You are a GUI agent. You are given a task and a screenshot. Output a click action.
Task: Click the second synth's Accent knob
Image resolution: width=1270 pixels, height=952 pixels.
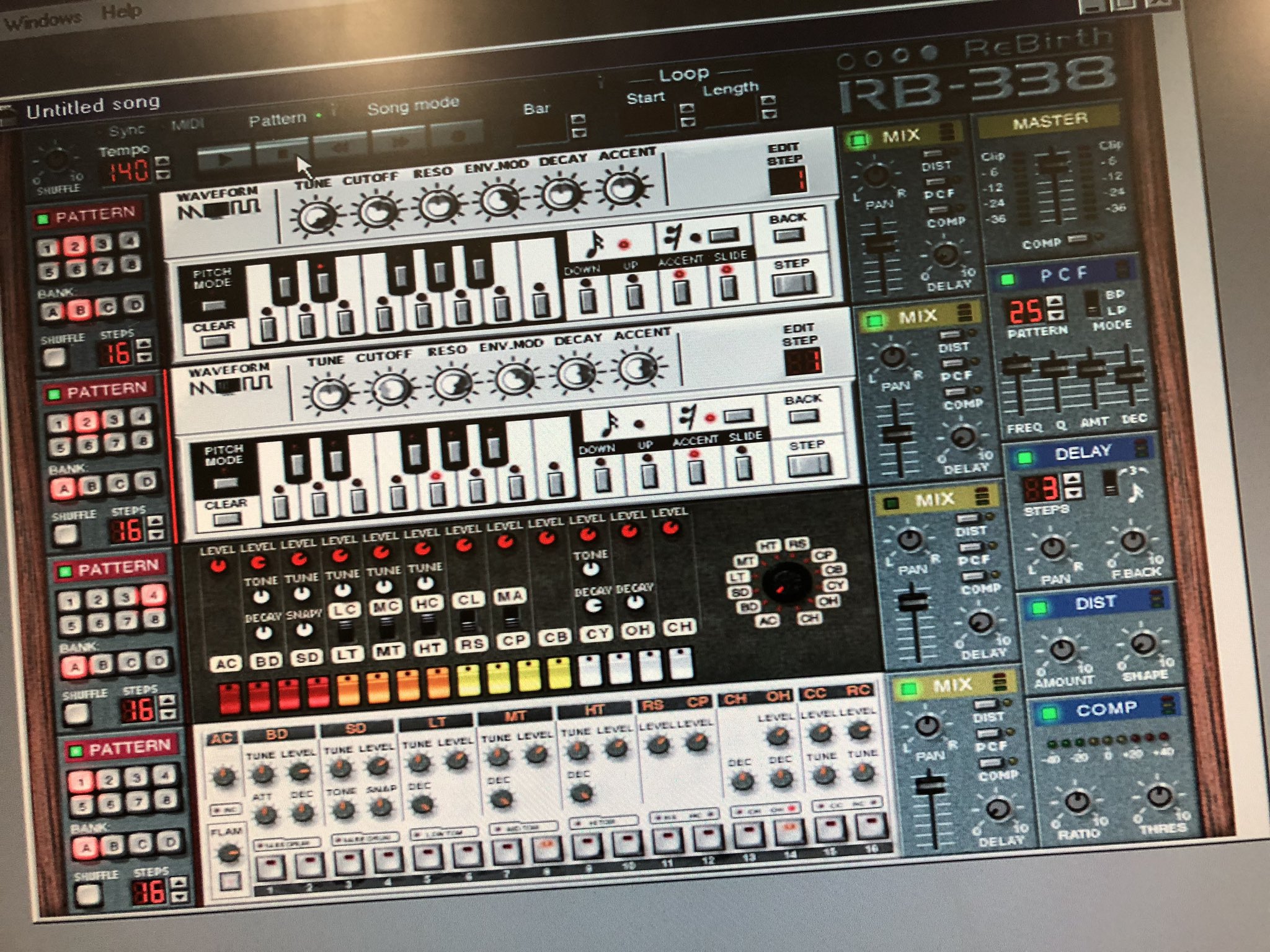coord(639,368)
